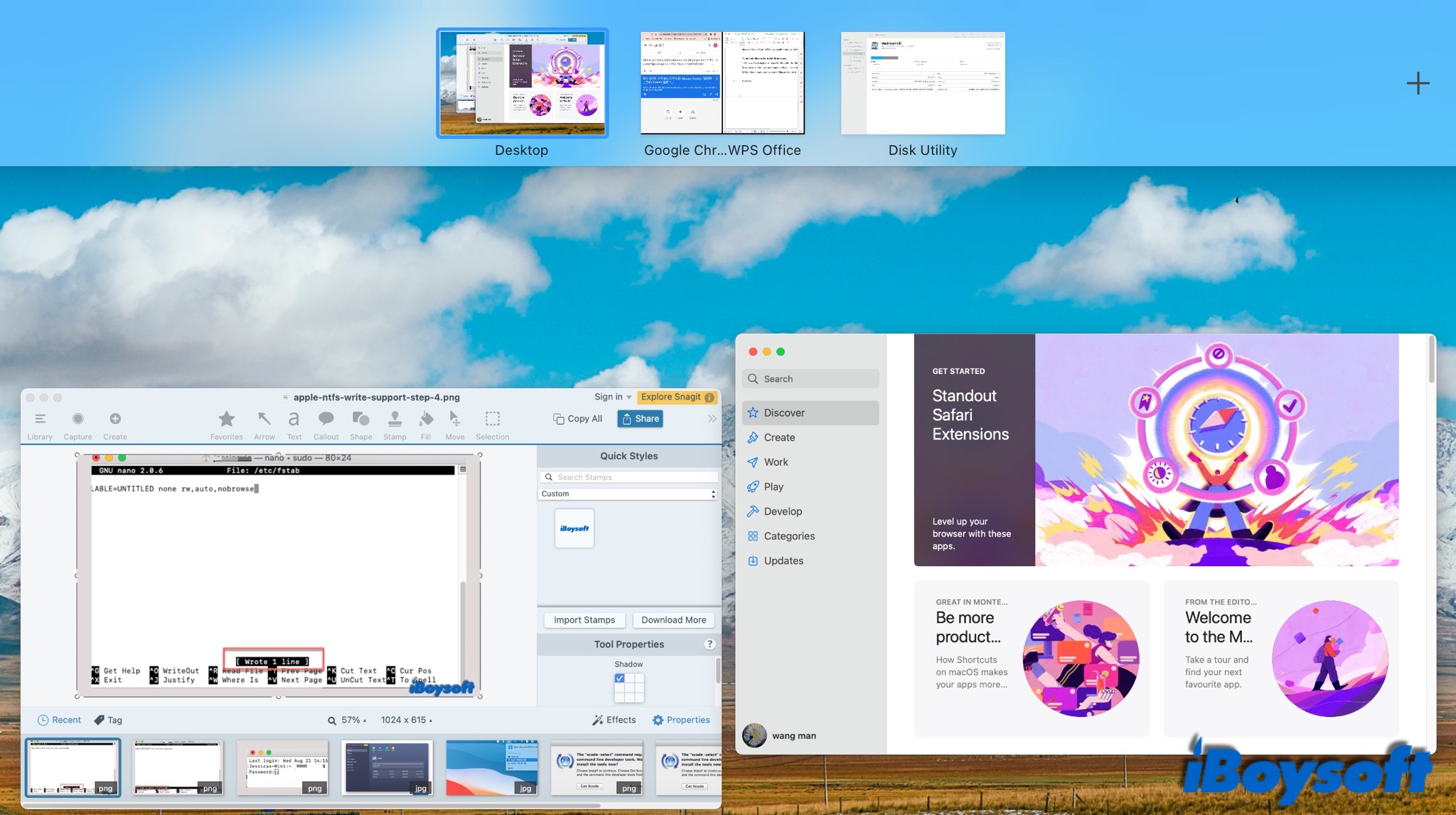Click the App Store Search field

[x=811, y=379]
